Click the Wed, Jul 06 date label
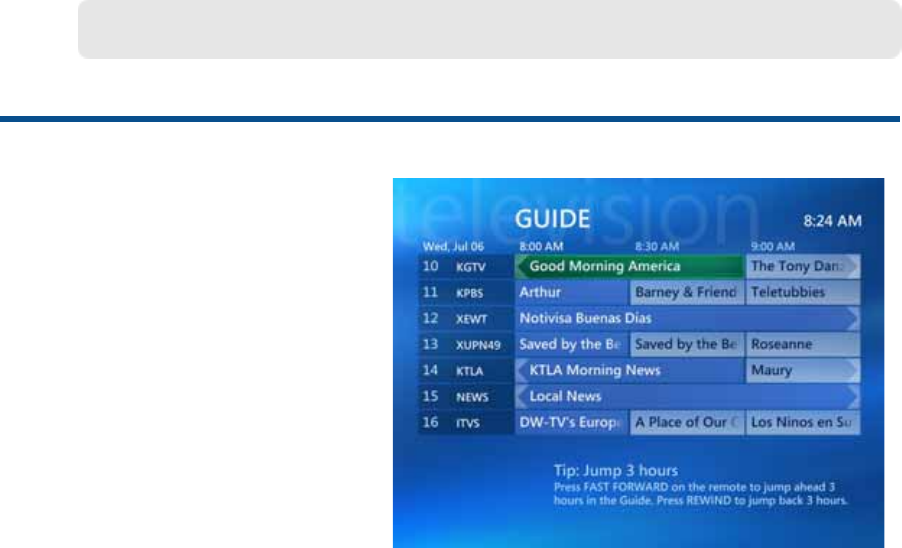This screenshot has width=902, height=548. point(453,246)
